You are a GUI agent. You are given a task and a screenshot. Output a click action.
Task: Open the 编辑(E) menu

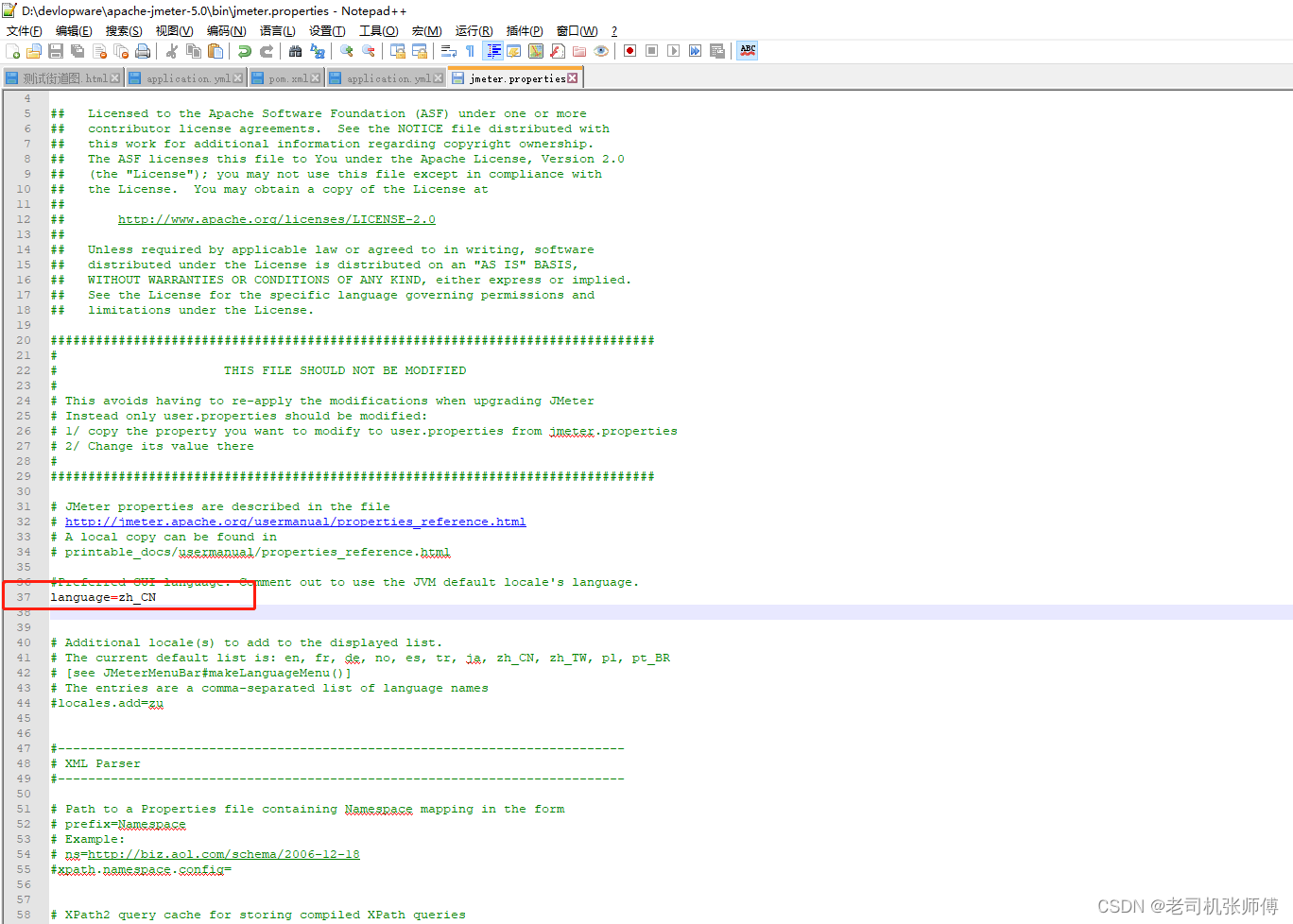(x=74, y=31)
